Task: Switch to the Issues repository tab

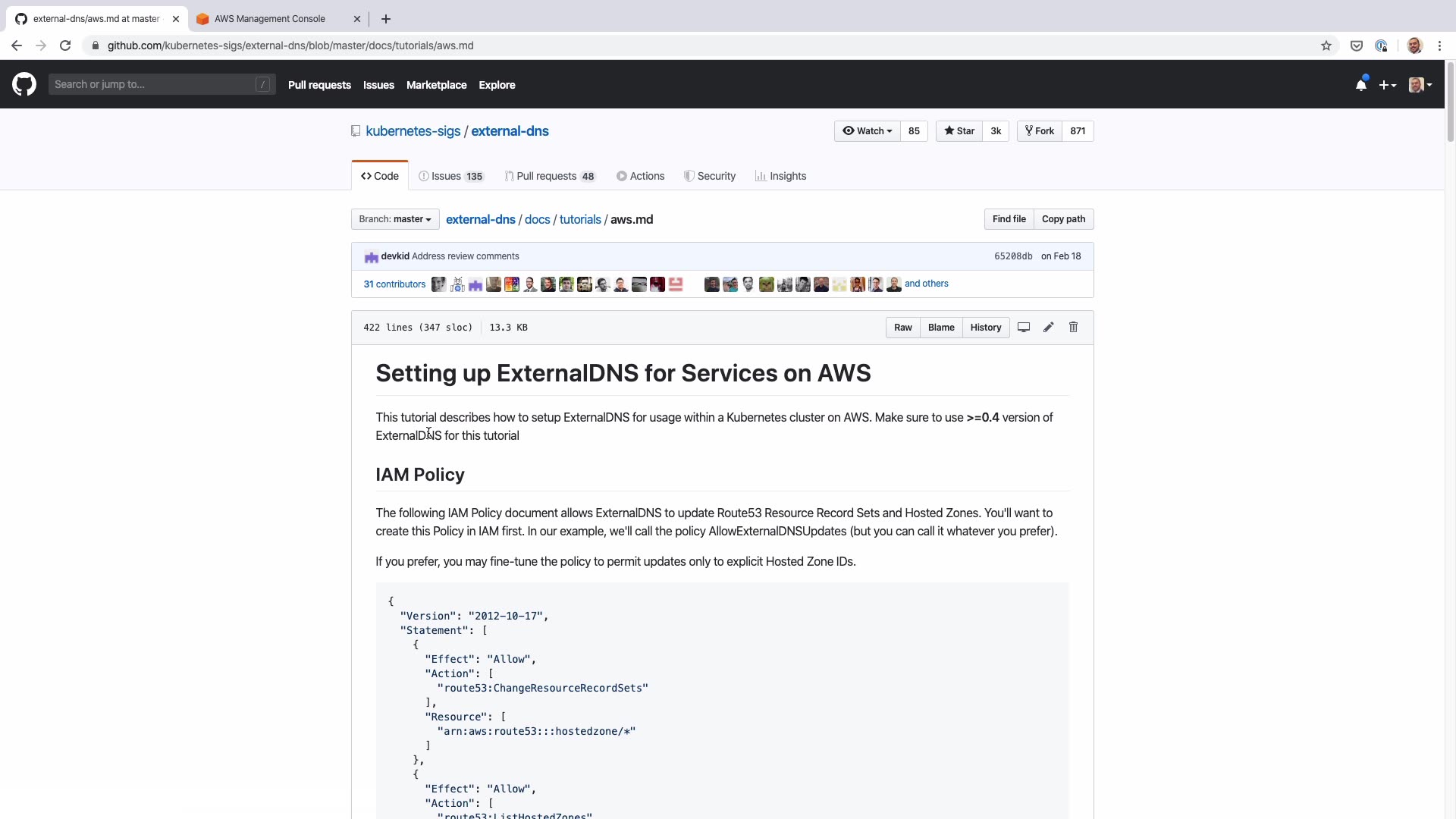Action: pyautogui.click(x=451, y=176)
